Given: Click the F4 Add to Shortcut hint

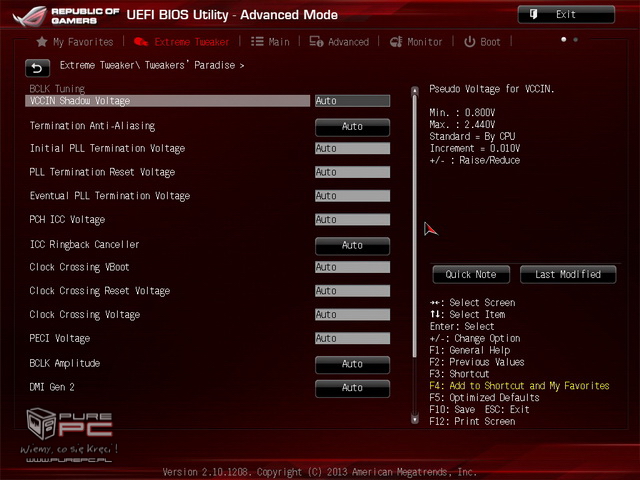Looking at the screenshot, I should tap(519, 386).
